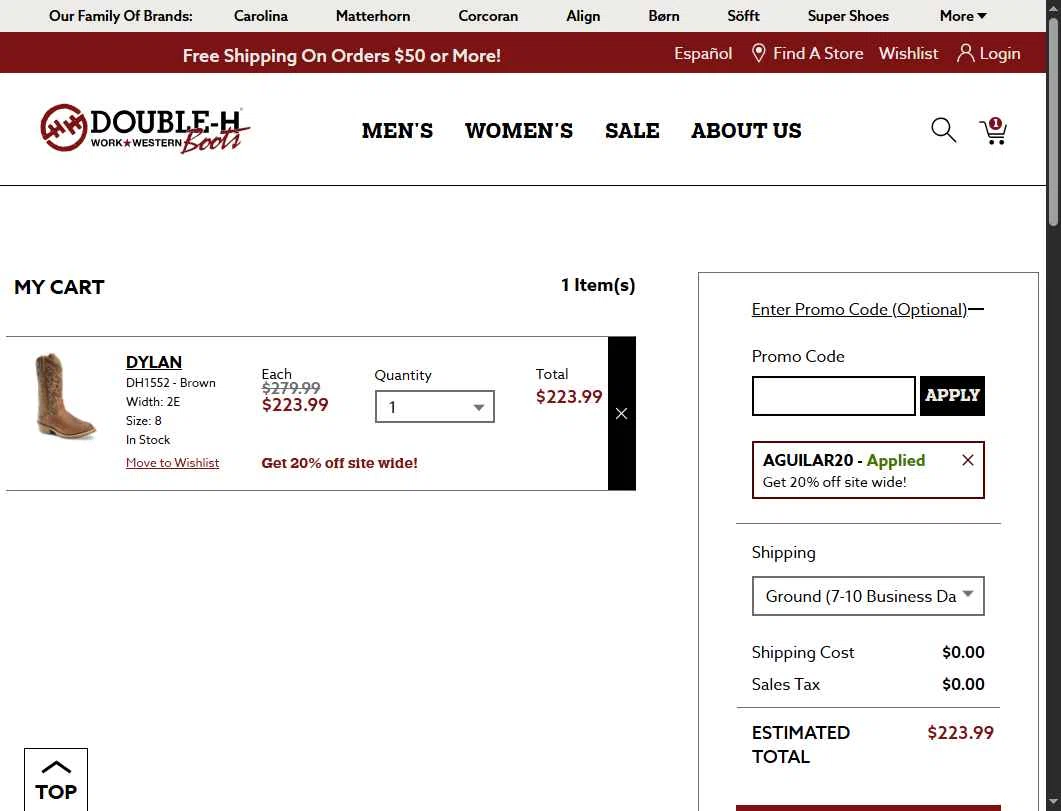The width and height of the screenshot is (1061, 811).
Task: Open the DYLAN product link
Action: 154,362
